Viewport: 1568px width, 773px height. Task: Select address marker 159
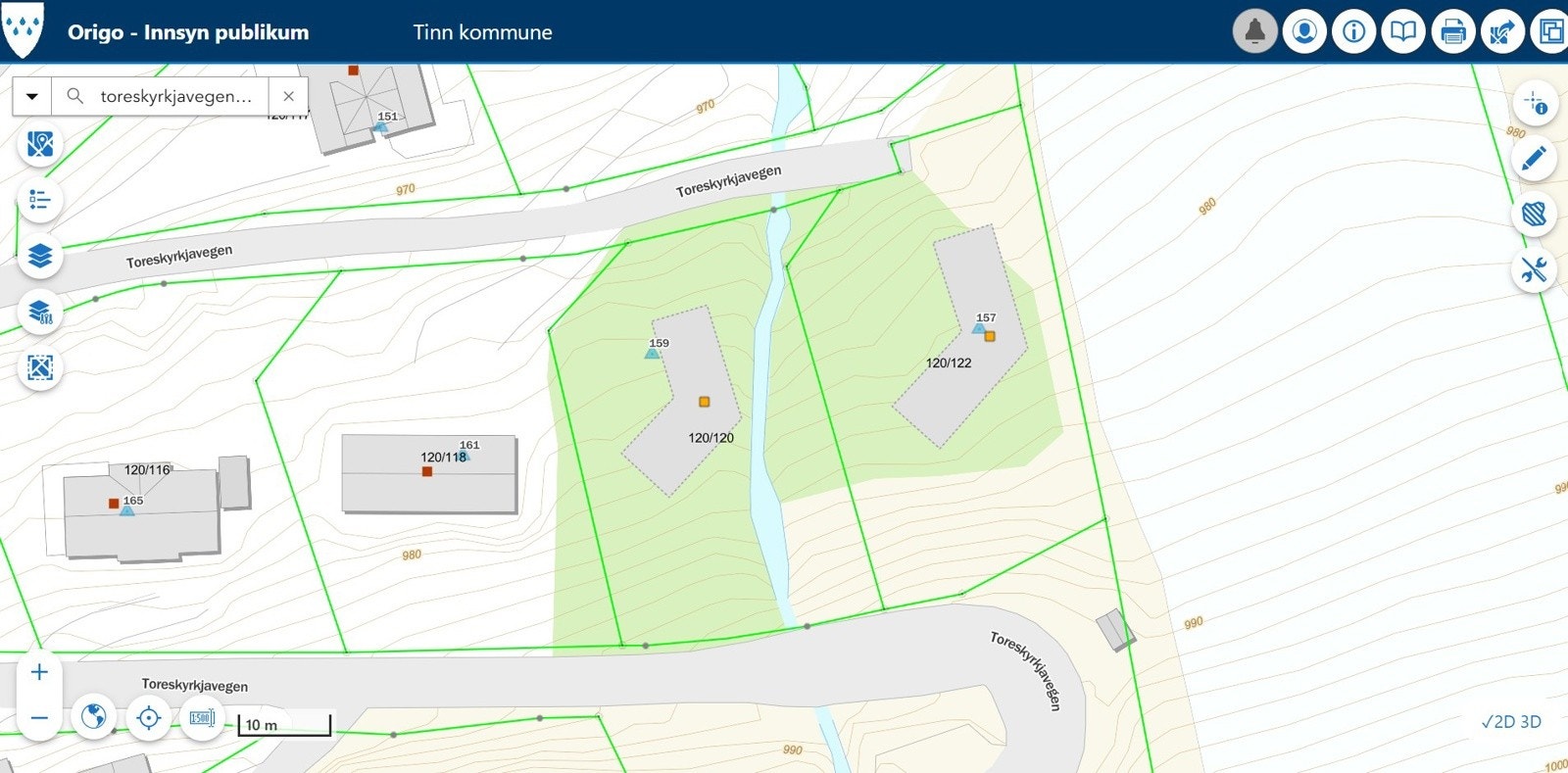point(653,353)
